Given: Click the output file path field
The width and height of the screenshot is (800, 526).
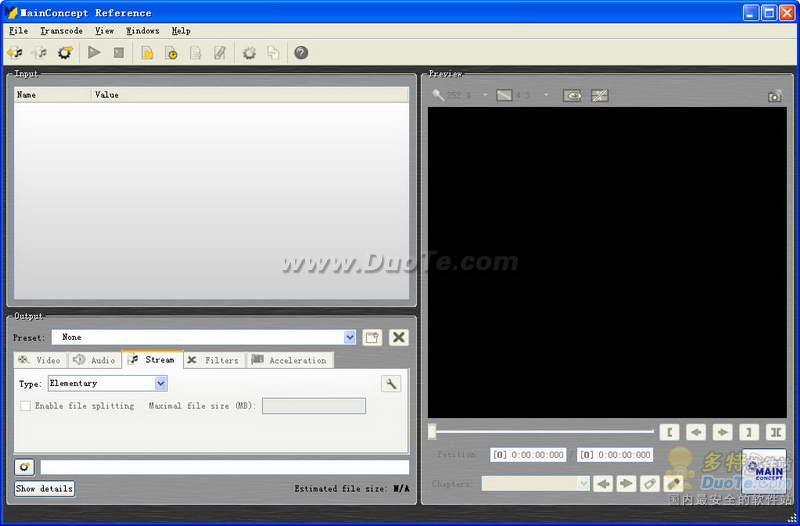Looking at the screenshot, I should click(224, 467).
